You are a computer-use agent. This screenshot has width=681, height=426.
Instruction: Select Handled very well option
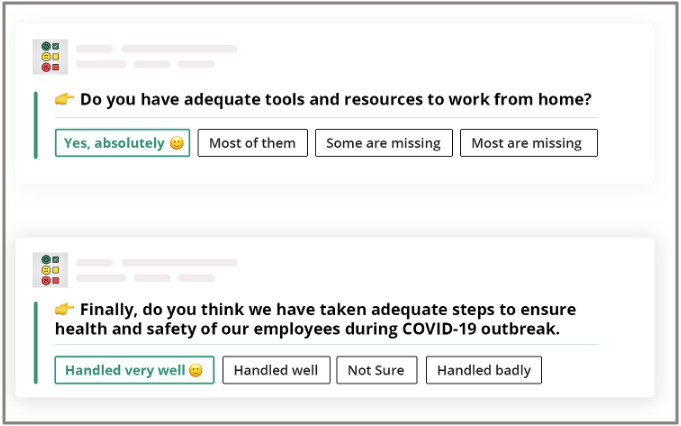point(134,370)
